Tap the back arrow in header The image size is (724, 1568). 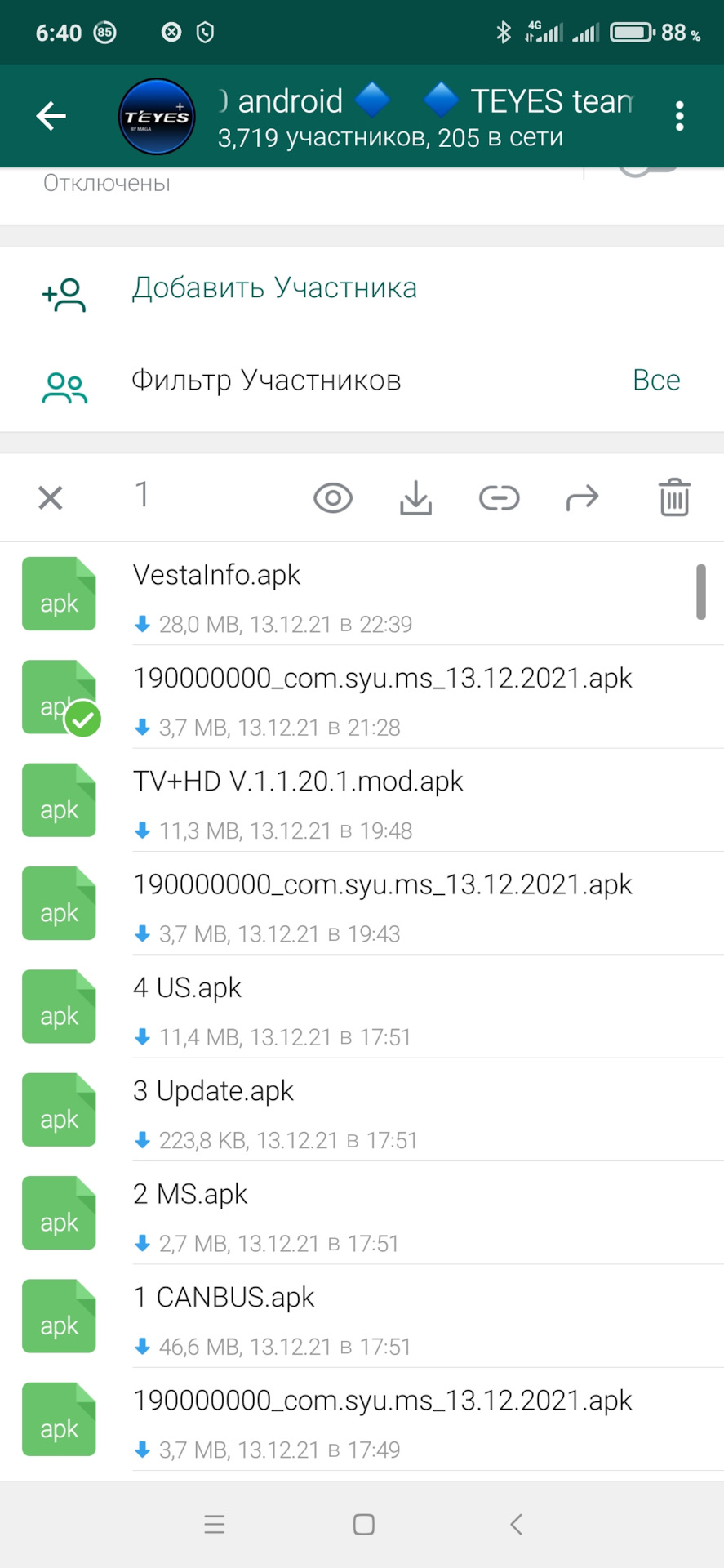51,116
